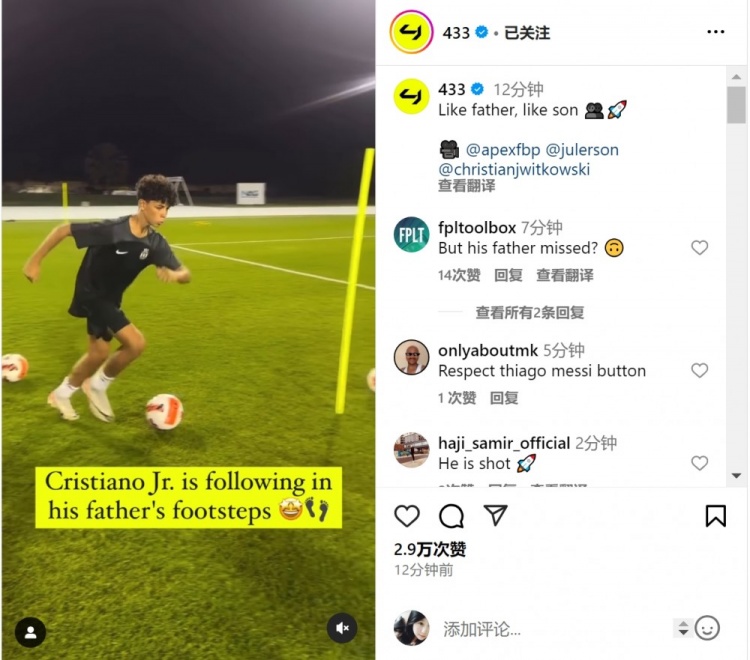Translate caption with 查看翻译
The height and width of the screenshot is (660, 750).
pyautogui.click(x=466, y=186)
